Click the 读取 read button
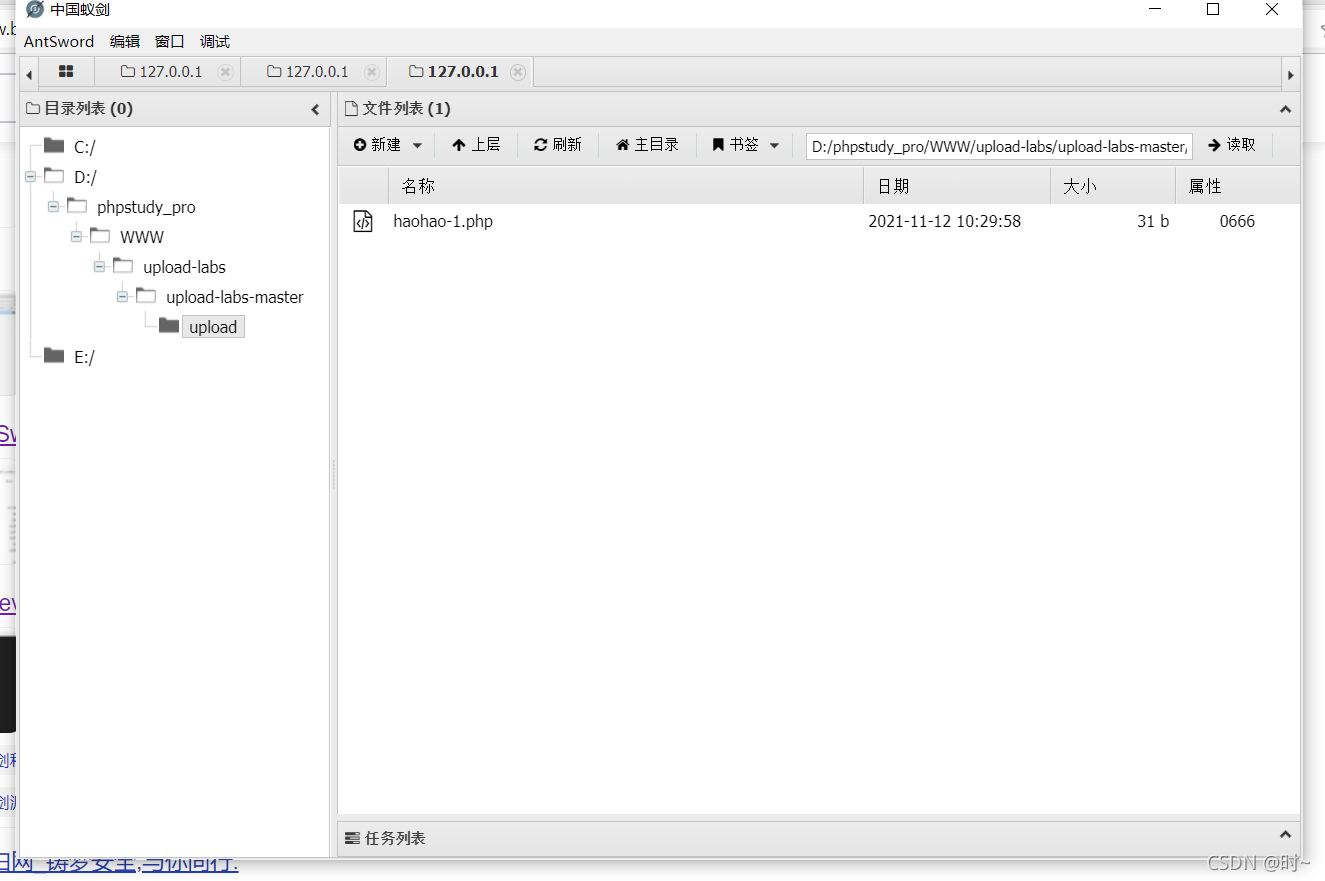This screenshot has width=1325, height=881. tap(1232, 145)
